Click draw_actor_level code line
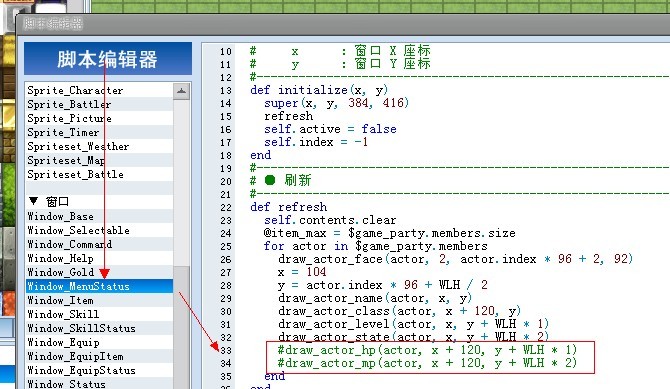670x389 pixels. [413, 324]
